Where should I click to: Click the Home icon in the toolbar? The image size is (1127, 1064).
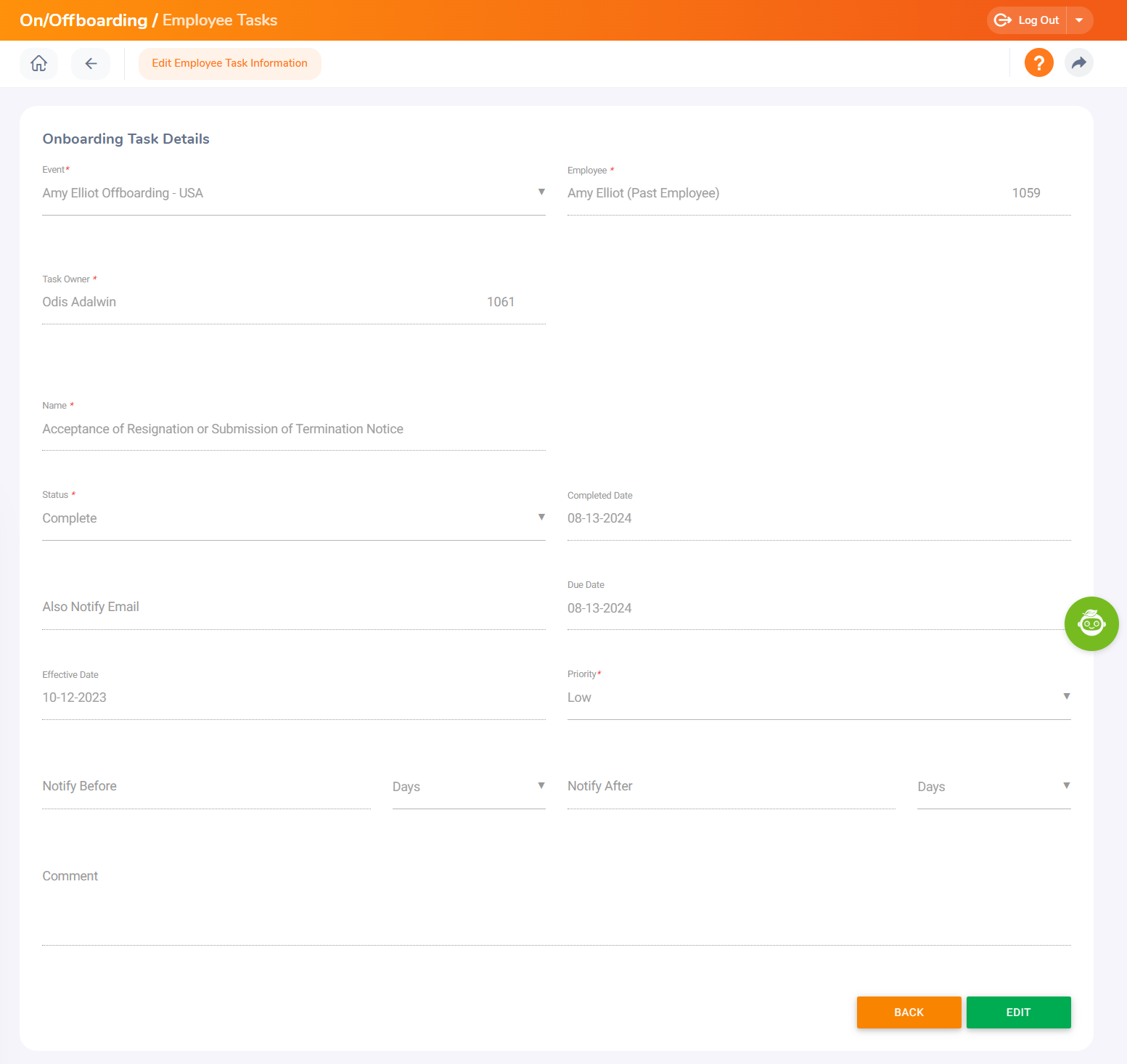pyautogui.click(x=38, y=63)
